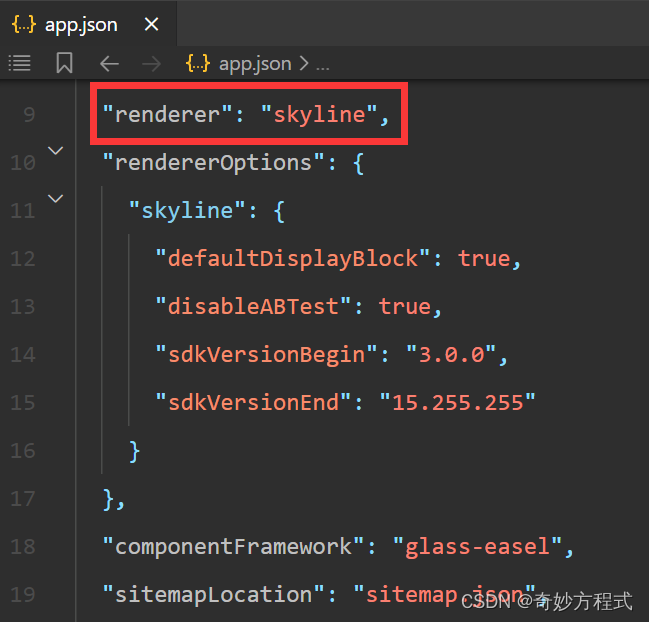Click the "componentFramework" key
The height and width of the screenshot is (622, 649).
click(x=233, y=546)
